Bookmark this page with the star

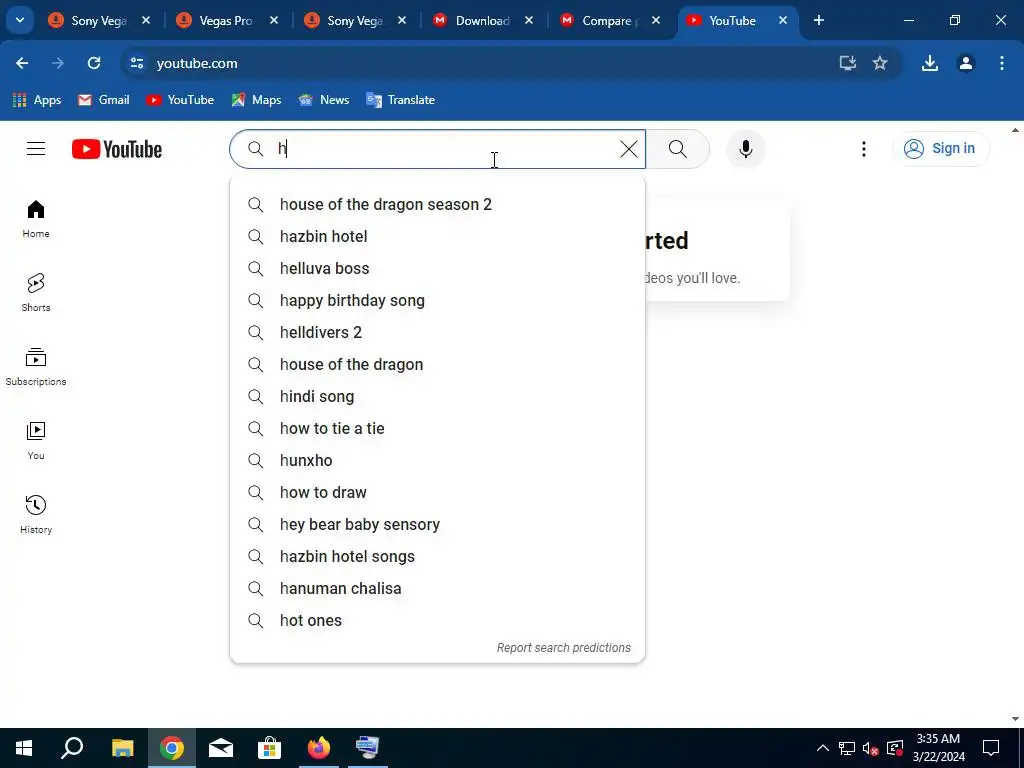pos(880,63)
